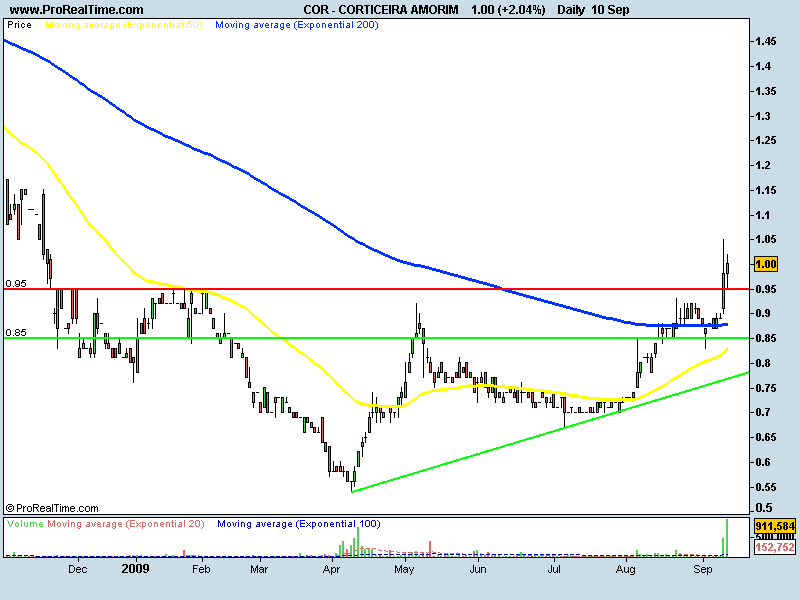This screenshot has width=800, height=600.
Task: Click the 1.3 price axis value
Action: coord(763,116)
